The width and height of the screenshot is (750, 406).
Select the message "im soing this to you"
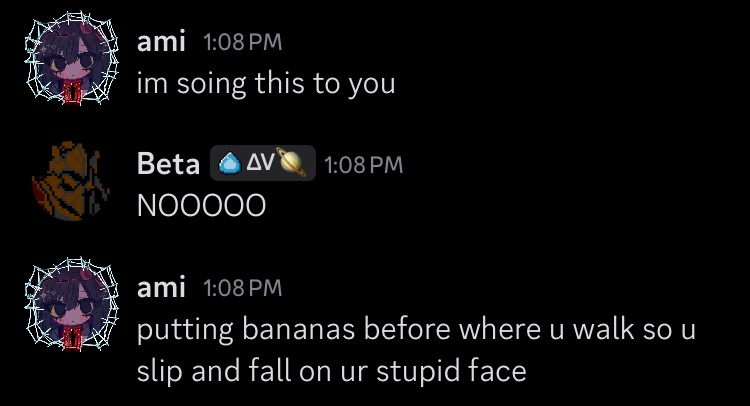[266, 84]
